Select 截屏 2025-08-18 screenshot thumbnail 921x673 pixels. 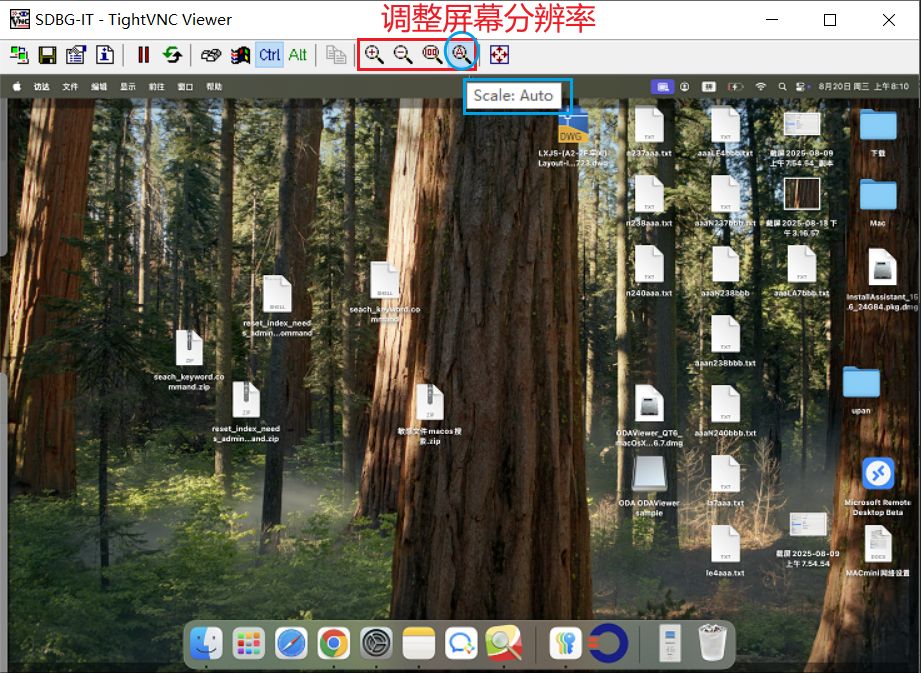pyautogui.click(x=802, y=194)
